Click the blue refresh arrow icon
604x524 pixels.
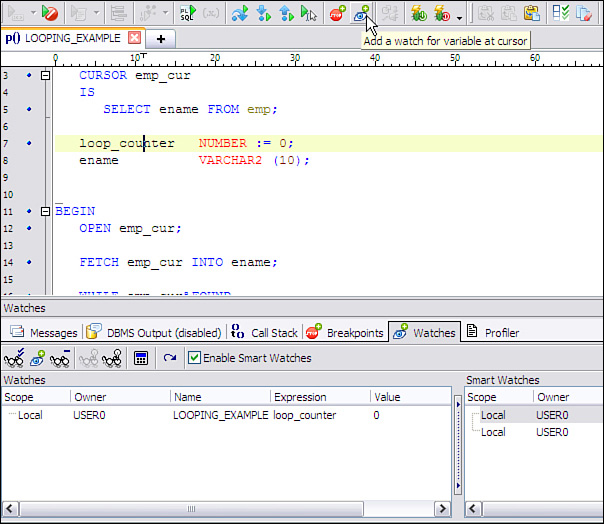(x=170, y=358)
